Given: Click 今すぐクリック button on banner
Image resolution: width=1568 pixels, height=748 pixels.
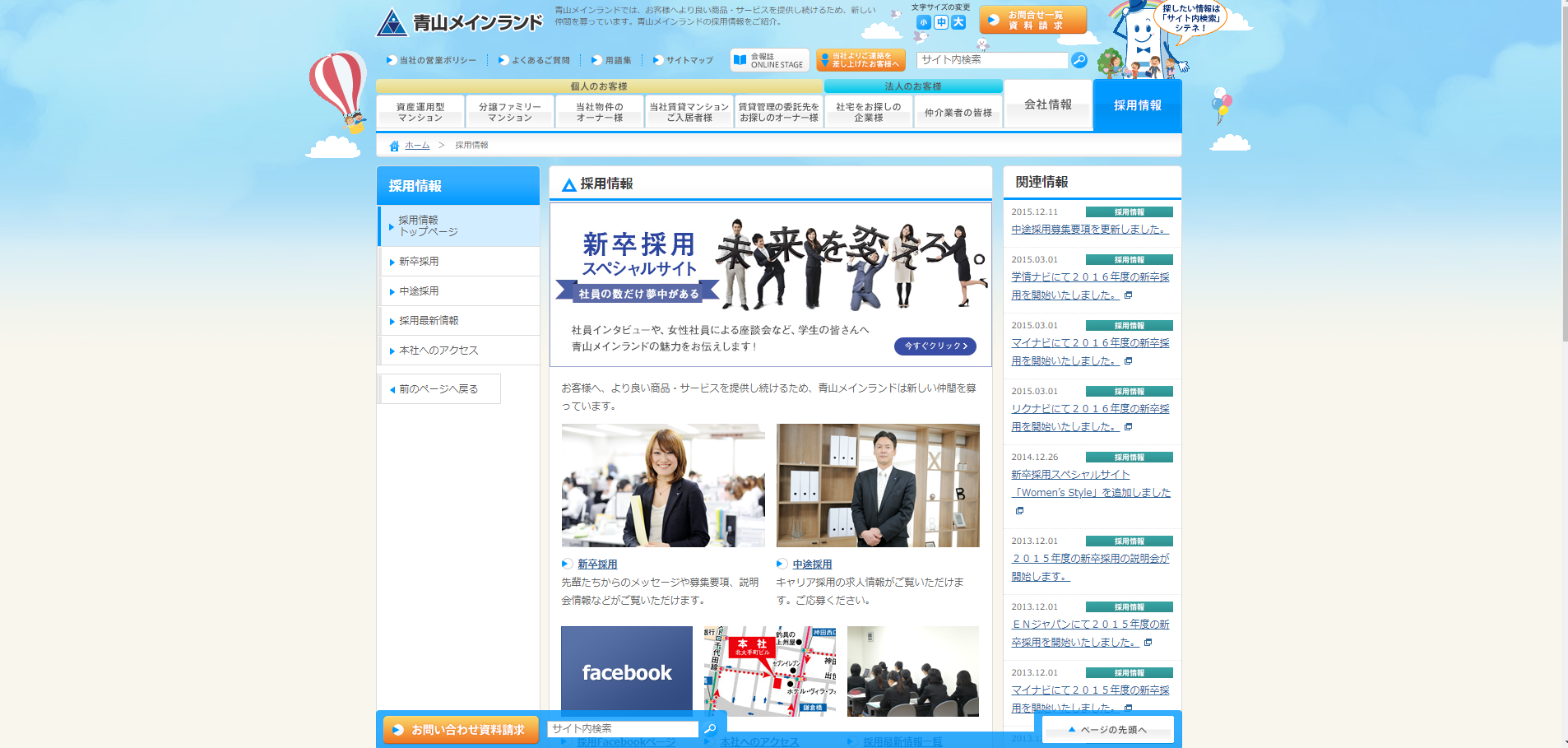Looking at the screenshot, I should pyautogui.click(x=935, y=346).
